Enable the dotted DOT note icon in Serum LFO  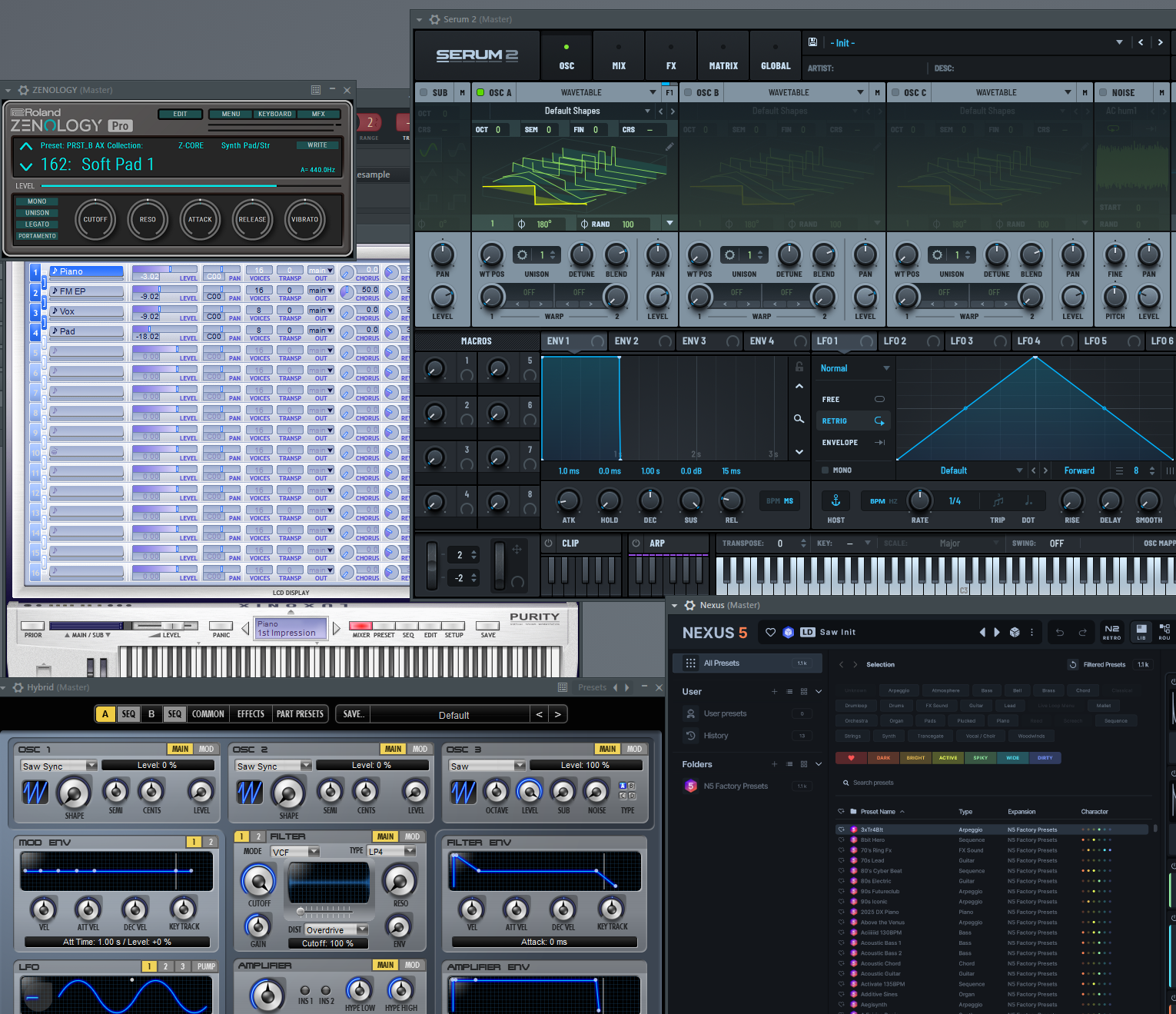(1028, 501)
